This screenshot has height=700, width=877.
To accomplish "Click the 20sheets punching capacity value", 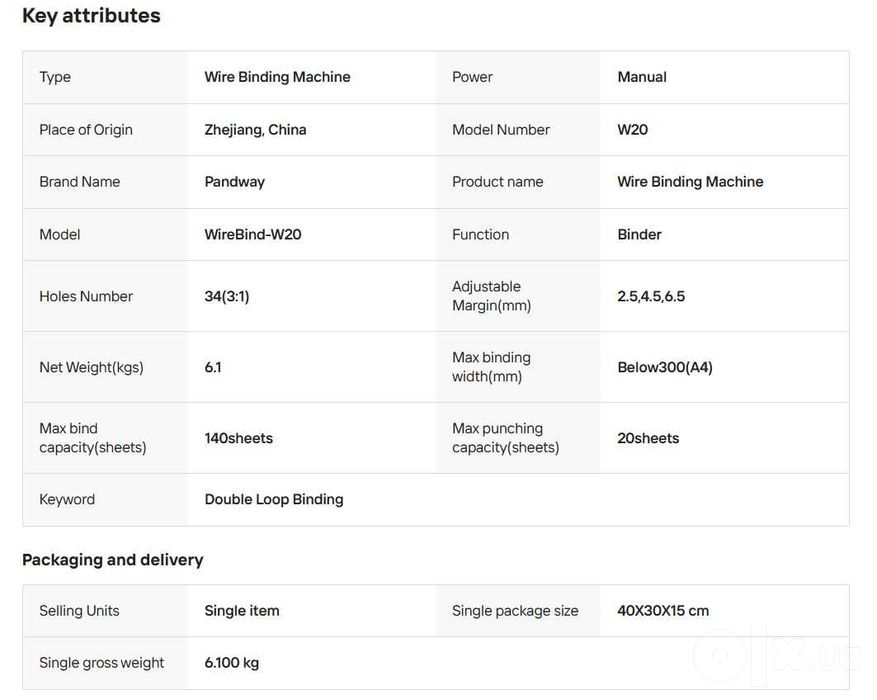I will coord(648,438).
